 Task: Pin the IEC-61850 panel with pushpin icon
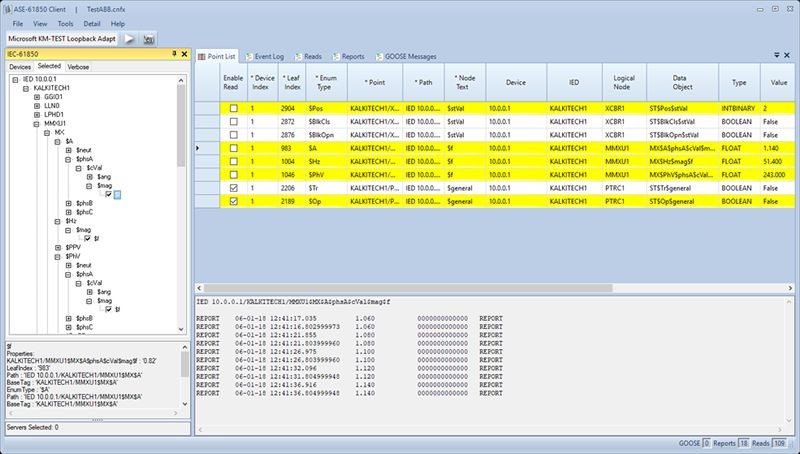174,52
